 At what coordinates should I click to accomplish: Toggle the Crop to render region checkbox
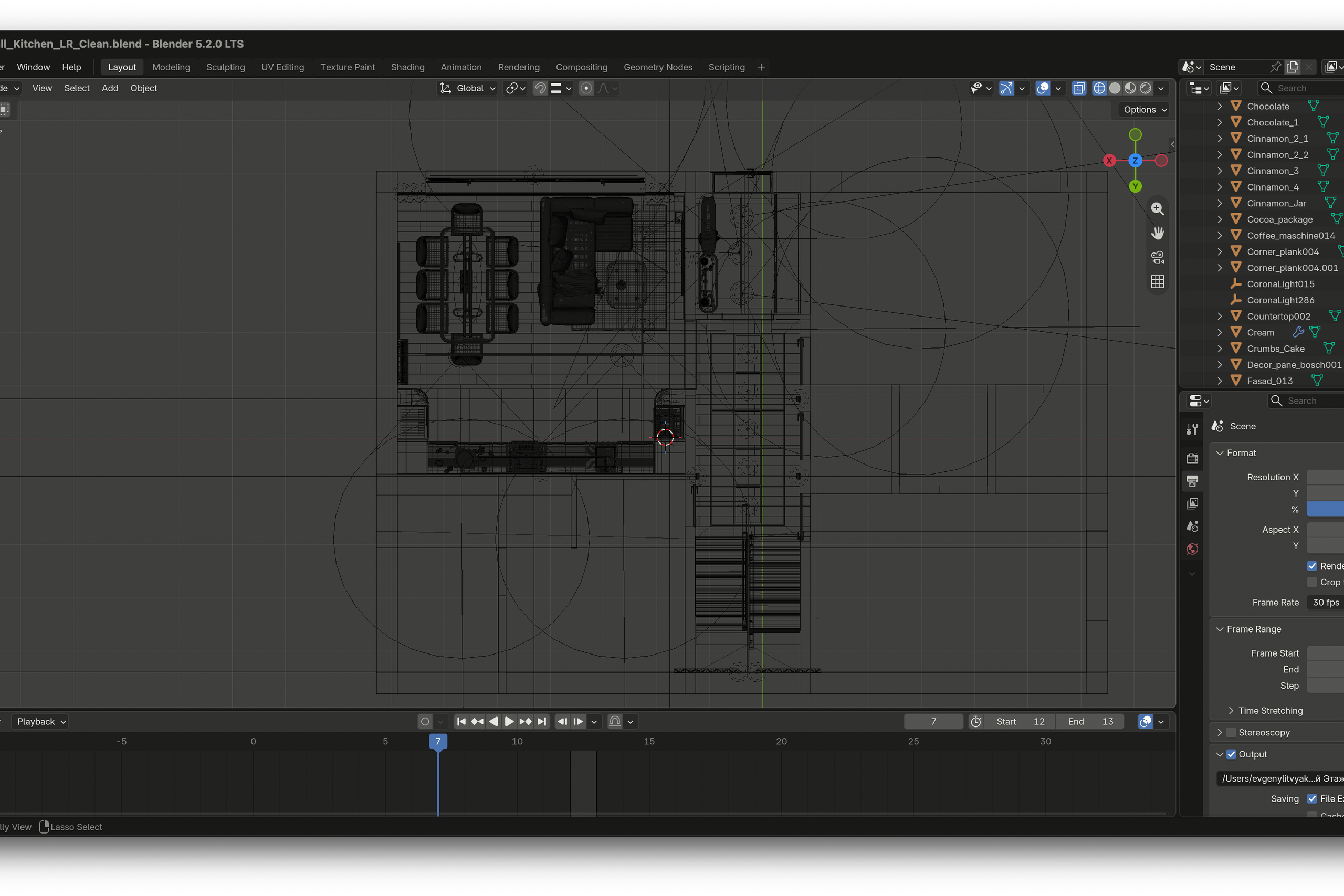pyautogui.click(x=1312, y=582)
